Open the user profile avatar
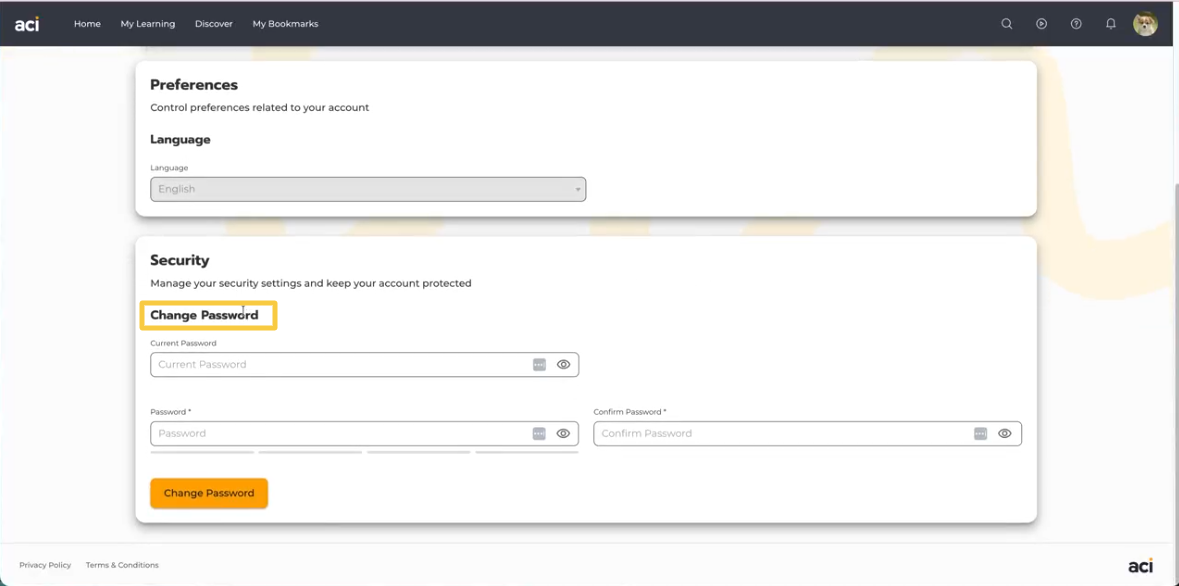1179x586 pixels. [x=1145, y=24]
